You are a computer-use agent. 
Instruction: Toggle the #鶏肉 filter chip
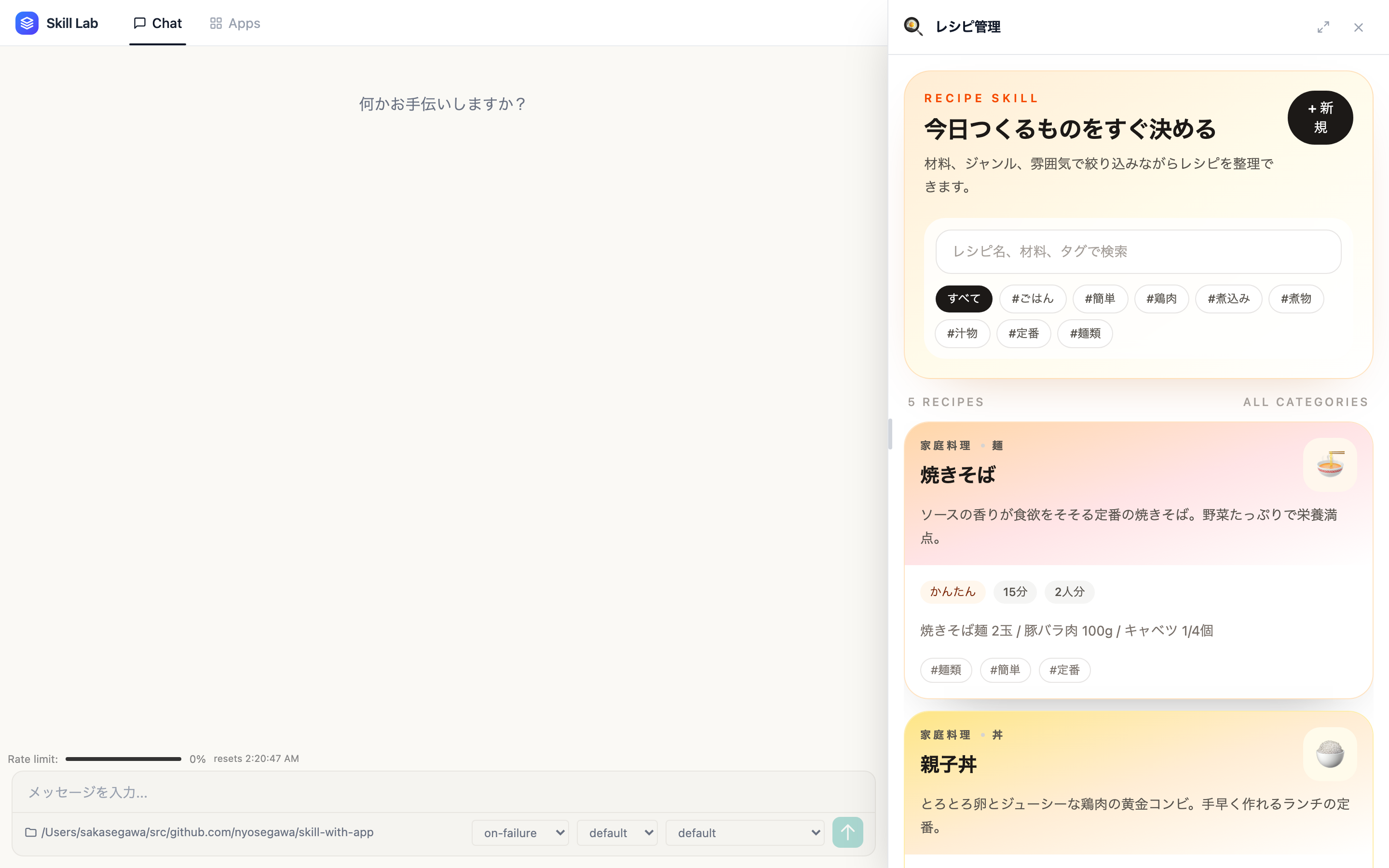[x=1161, y=298]
